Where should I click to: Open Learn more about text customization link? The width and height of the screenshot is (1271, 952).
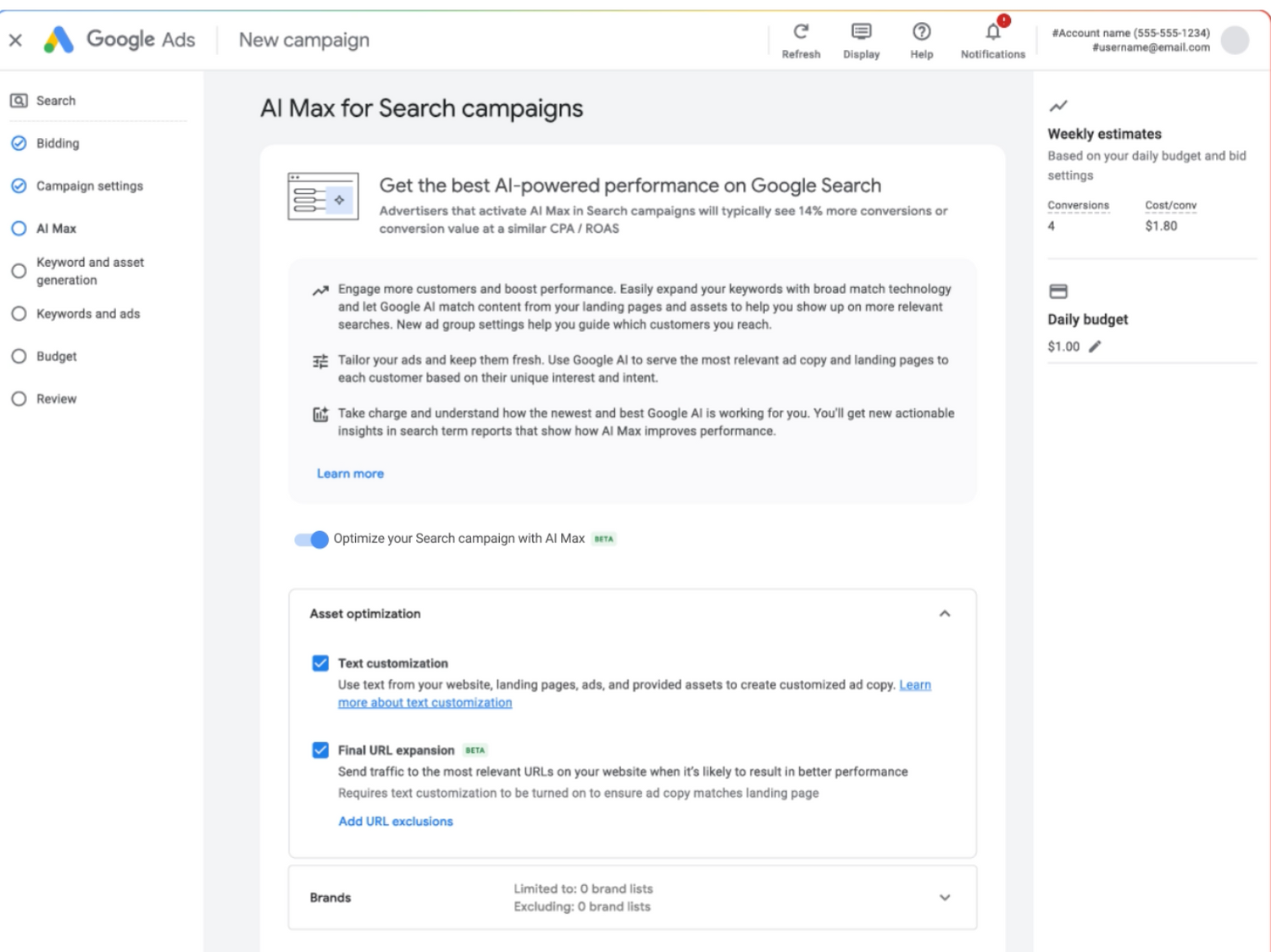click(x=425, y=703)
